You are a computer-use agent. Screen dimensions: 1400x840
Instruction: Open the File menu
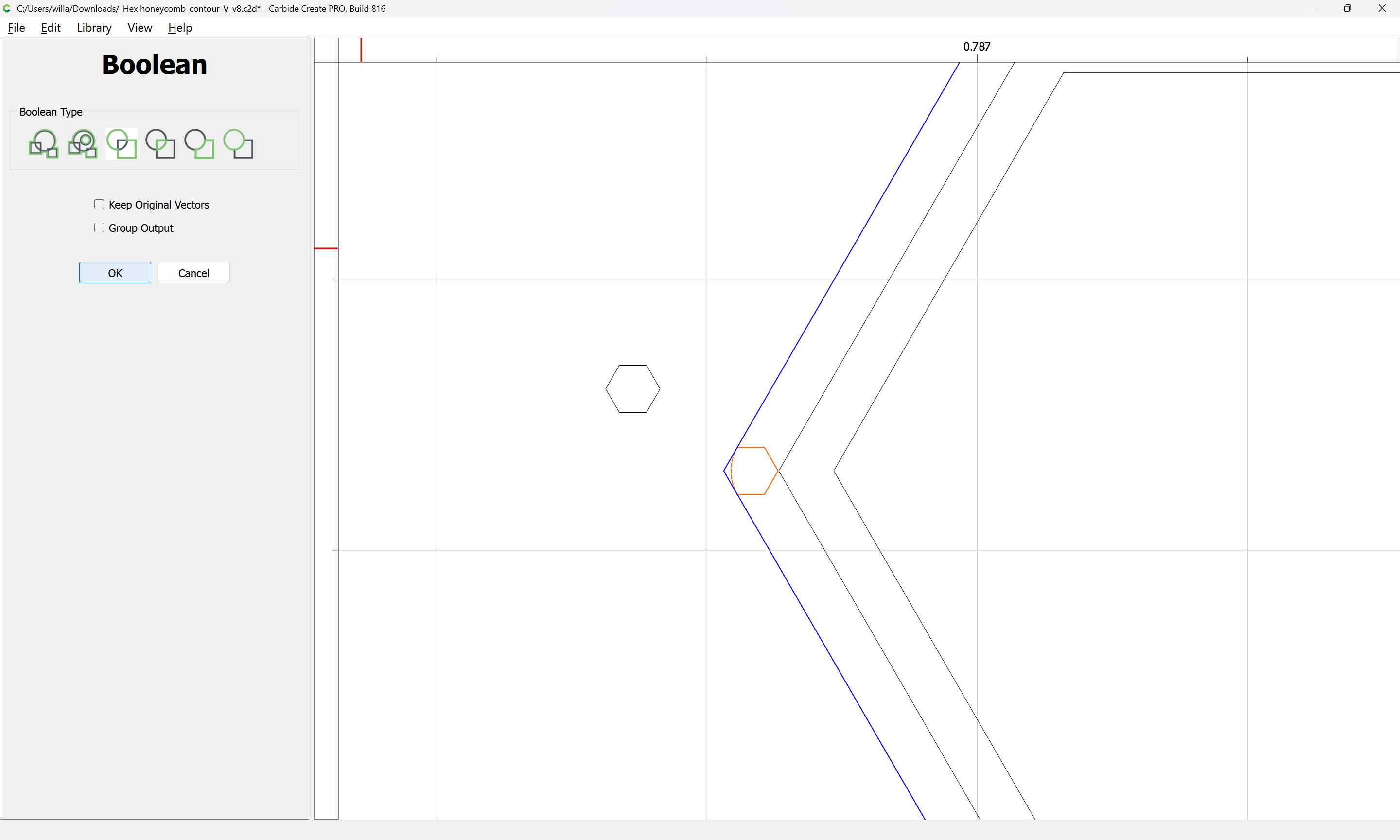(x=17, y=28)
